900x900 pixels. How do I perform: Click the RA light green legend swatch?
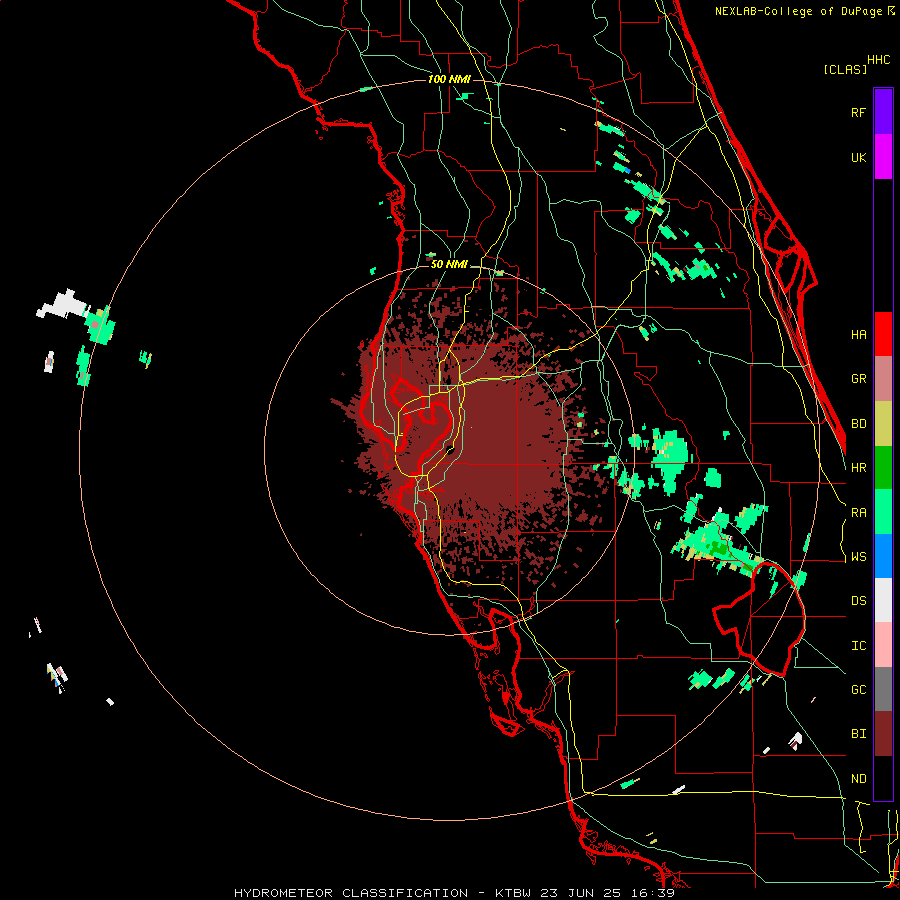[883, 512]
